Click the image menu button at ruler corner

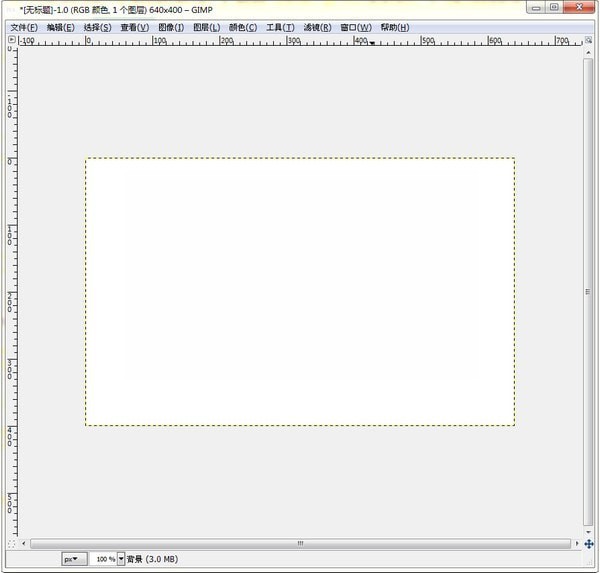(x=11, y=39)
